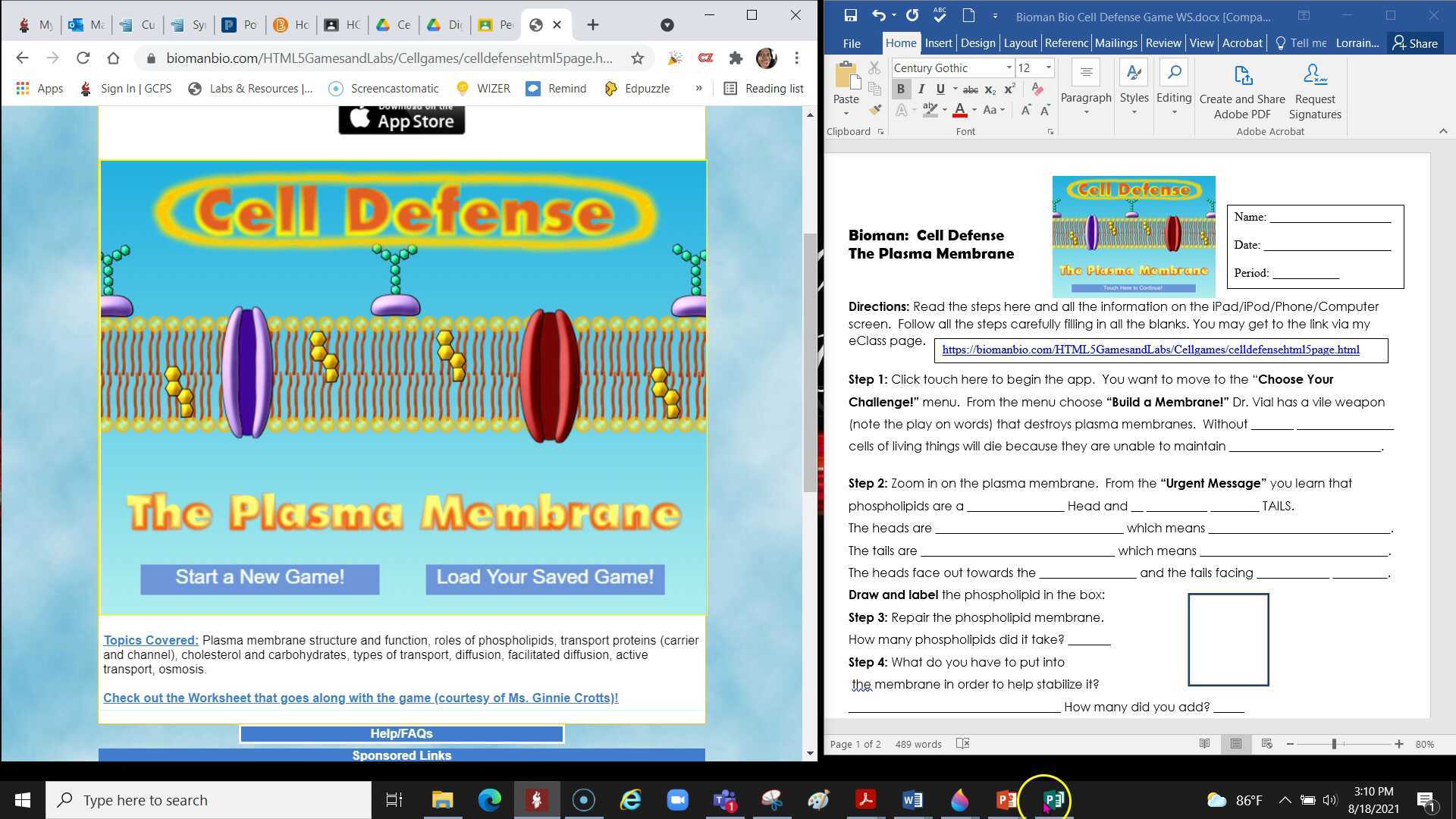Switch to the Insert ribbon tab
This screenshot has width=1456, height=819.
(x=938, y=43)
